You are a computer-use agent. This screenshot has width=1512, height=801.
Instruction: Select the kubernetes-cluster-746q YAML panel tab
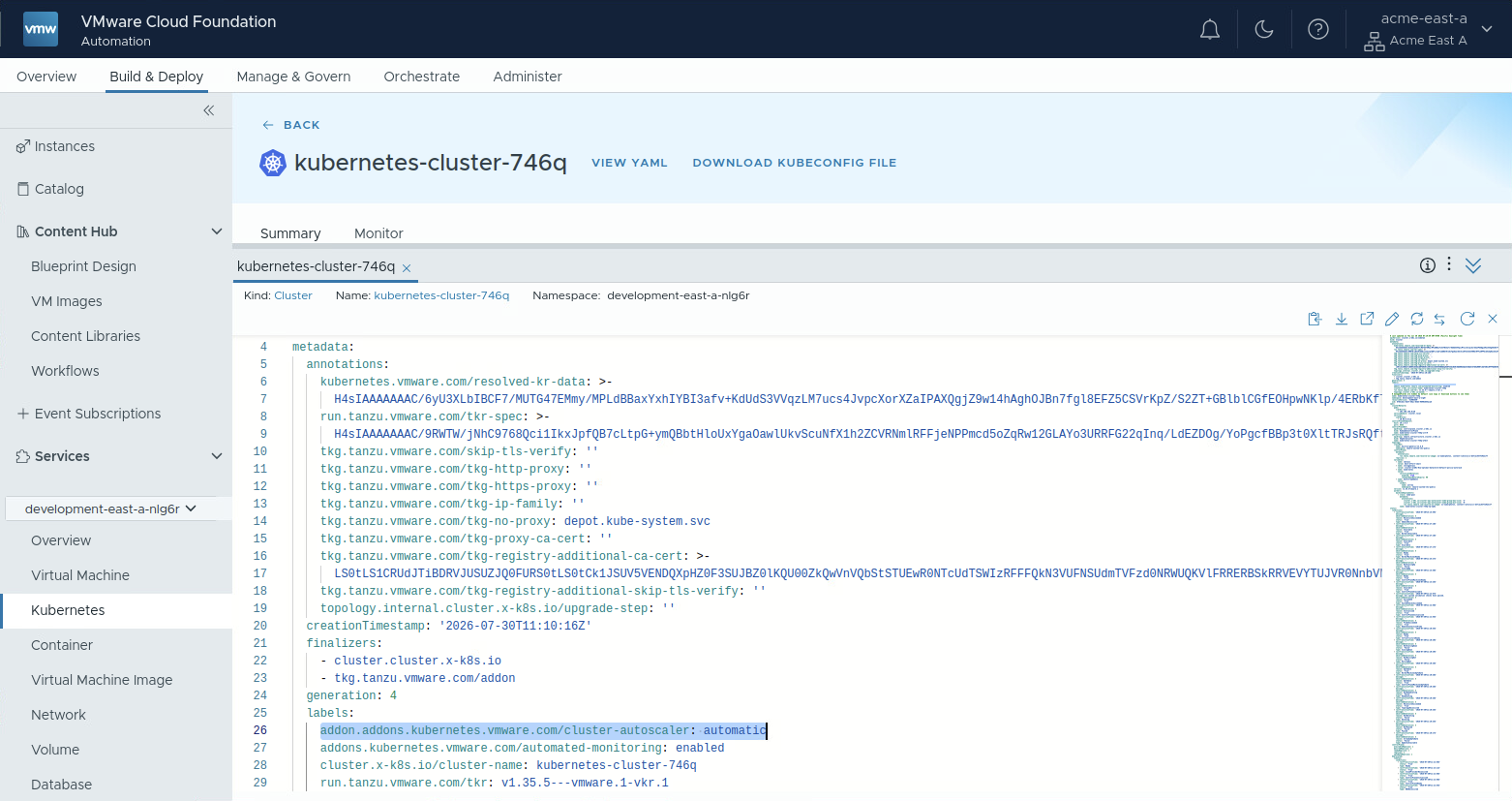(x=316, y=266)
